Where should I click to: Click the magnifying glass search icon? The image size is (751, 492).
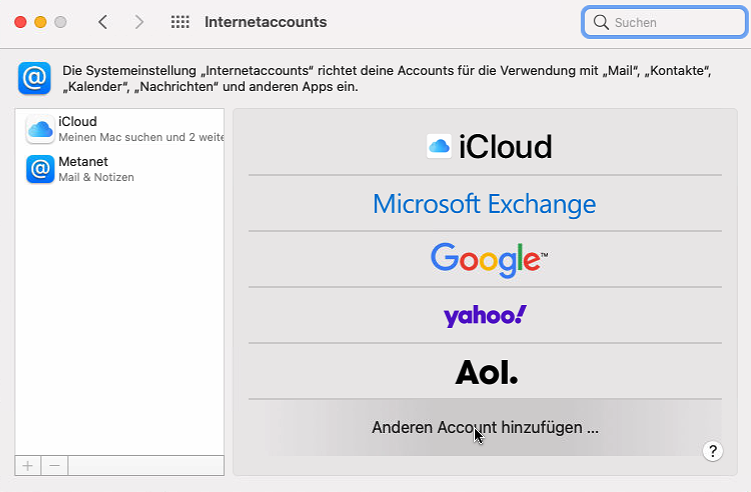[x=601, y=22]
